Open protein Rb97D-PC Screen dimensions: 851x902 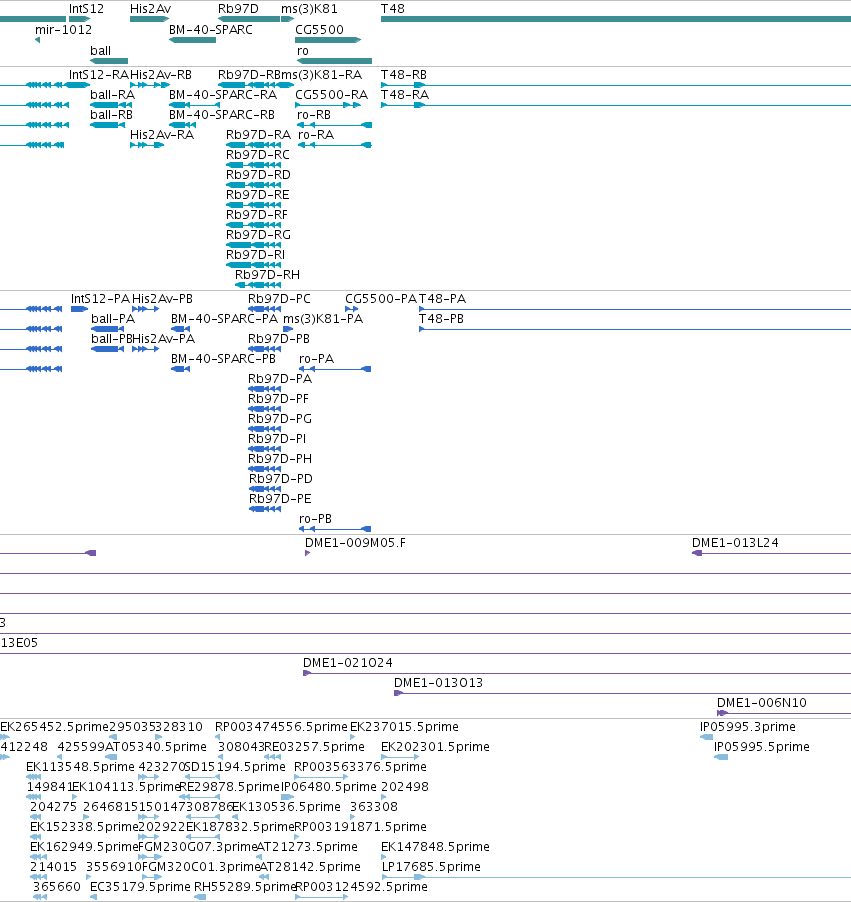(279, 299)
